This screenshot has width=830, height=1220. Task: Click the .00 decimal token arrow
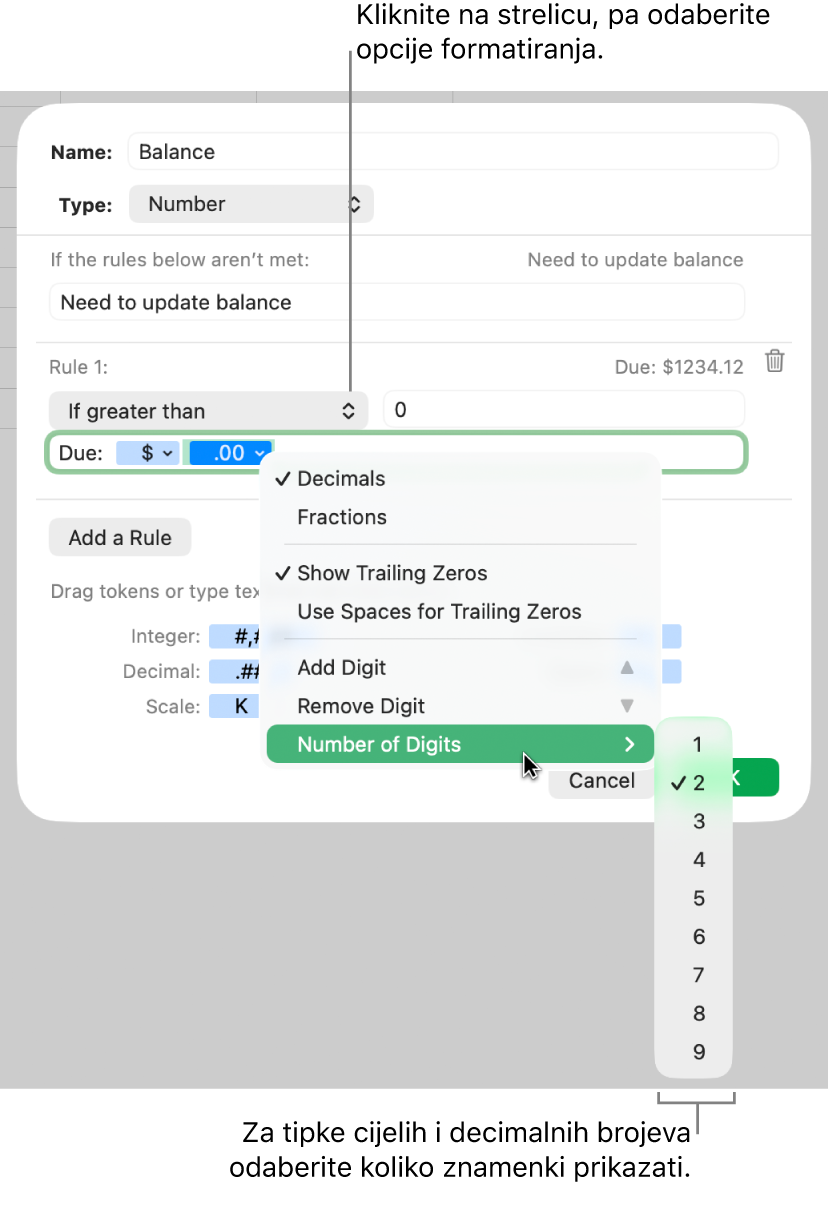click(260, 453)
